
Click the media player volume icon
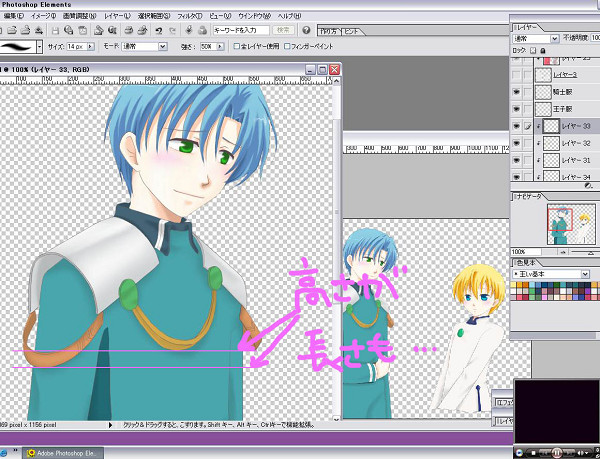[581, 453]
